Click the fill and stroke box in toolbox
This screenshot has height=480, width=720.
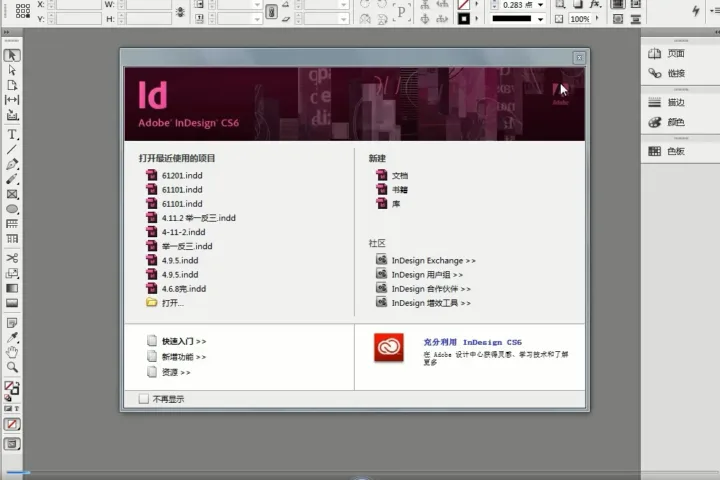tap(11, 389)
